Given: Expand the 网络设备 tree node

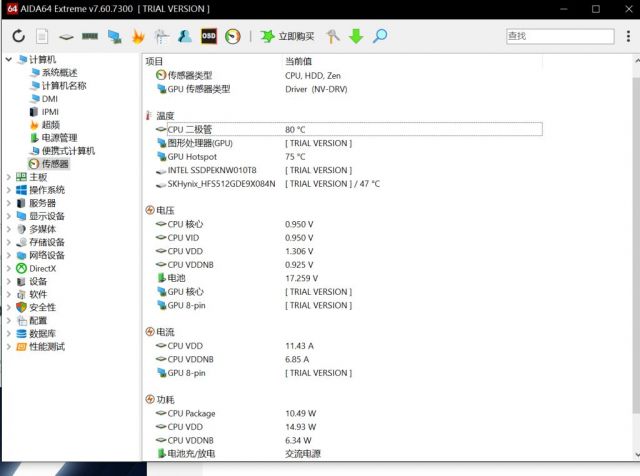Looking at the screenshot, I should (9, 256).
